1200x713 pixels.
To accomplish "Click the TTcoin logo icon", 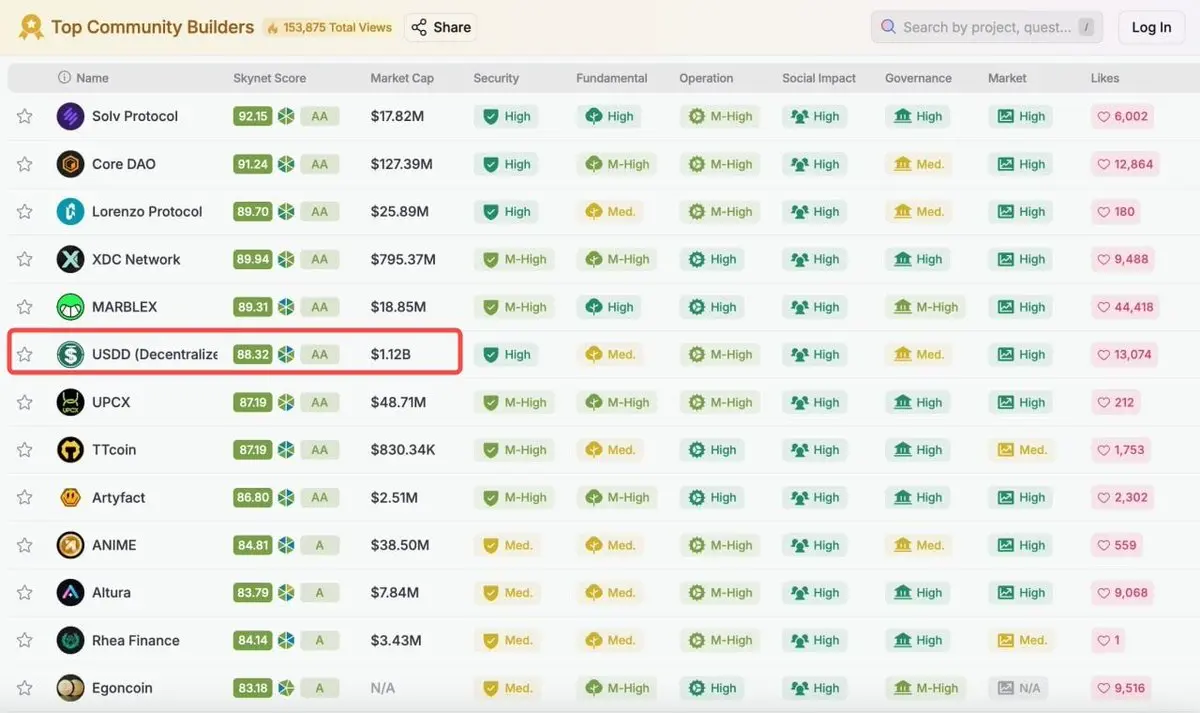I will point(70,450).
